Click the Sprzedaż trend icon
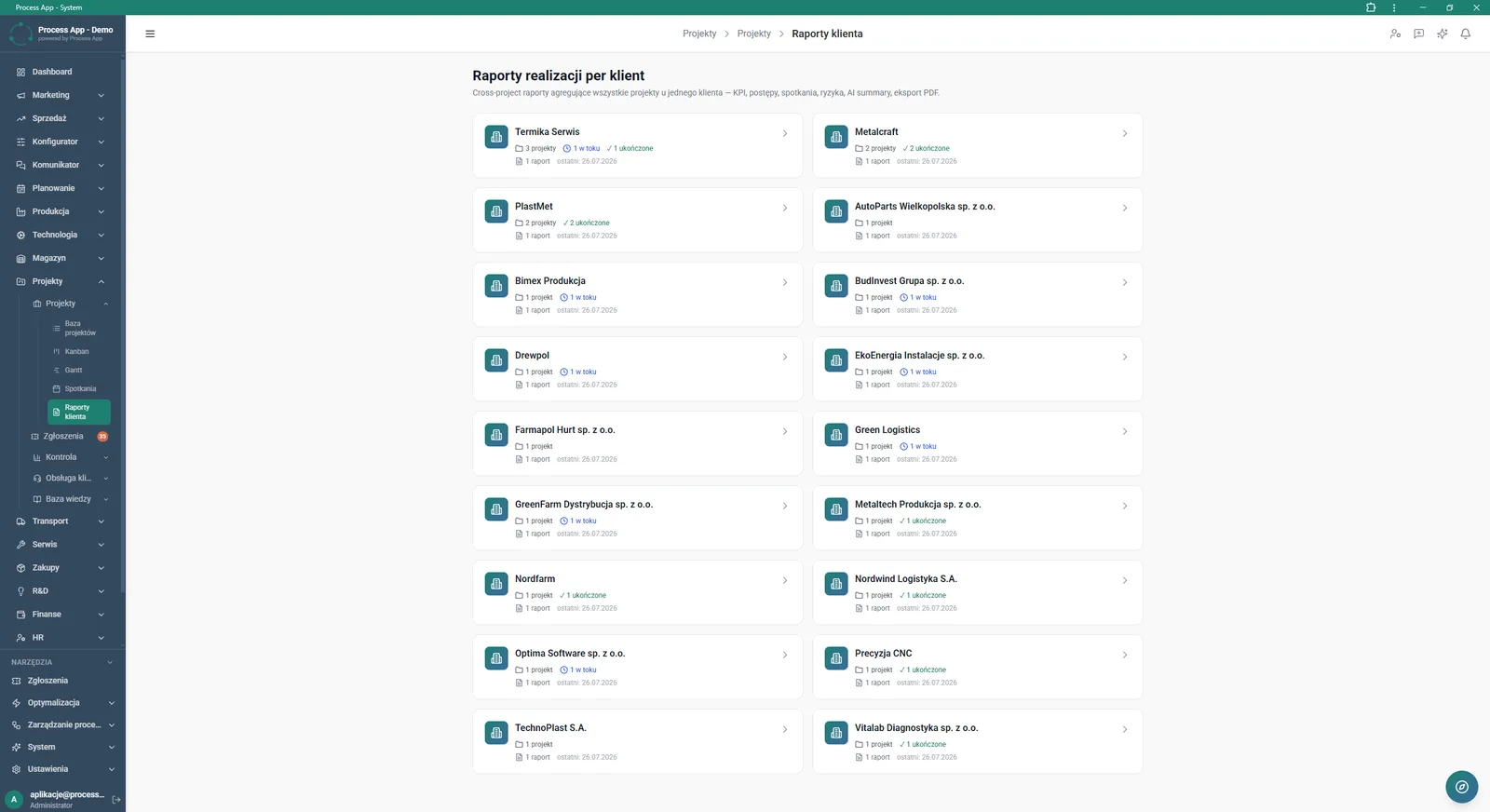 (20, 118)
